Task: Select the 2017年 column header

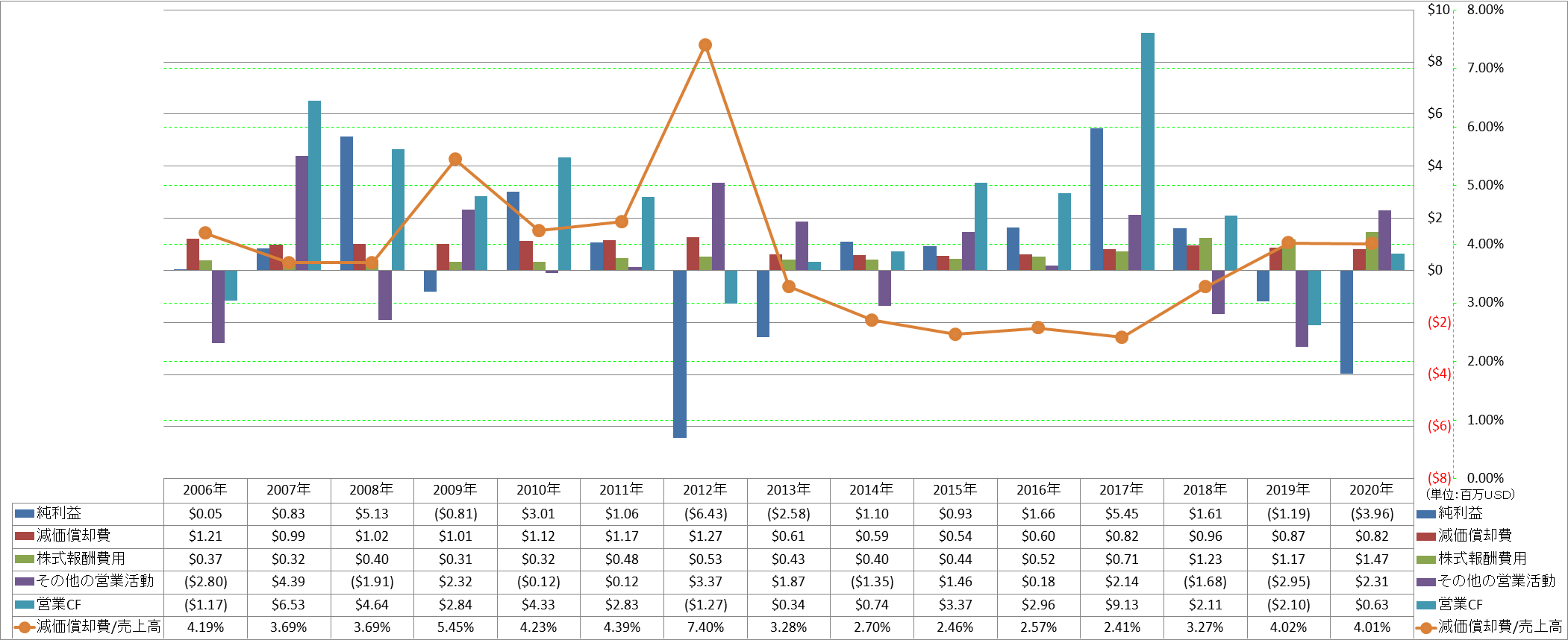Action: pyautogui.click(x=1122, y=490)
